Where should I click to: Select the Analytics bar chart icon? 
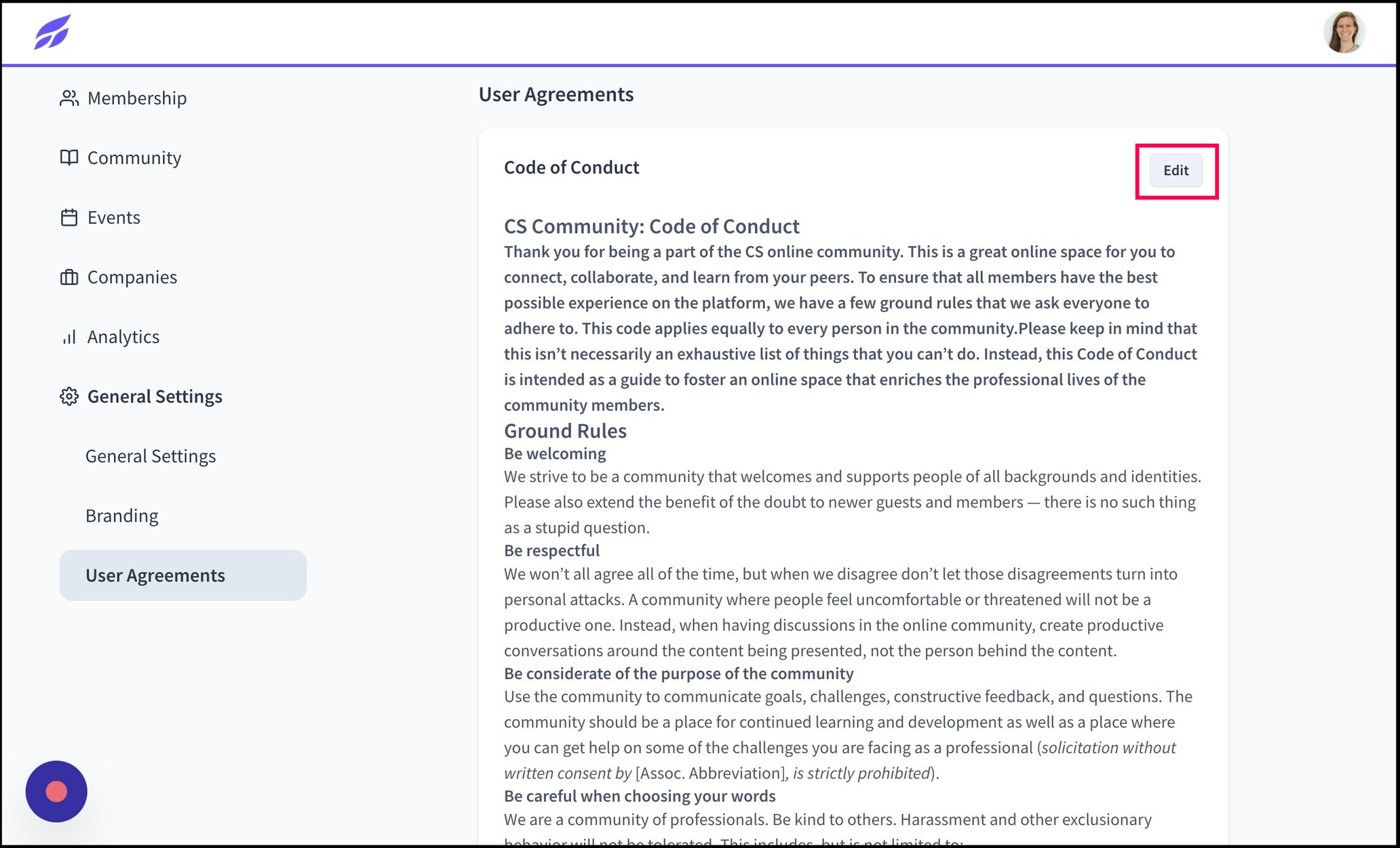69,336
